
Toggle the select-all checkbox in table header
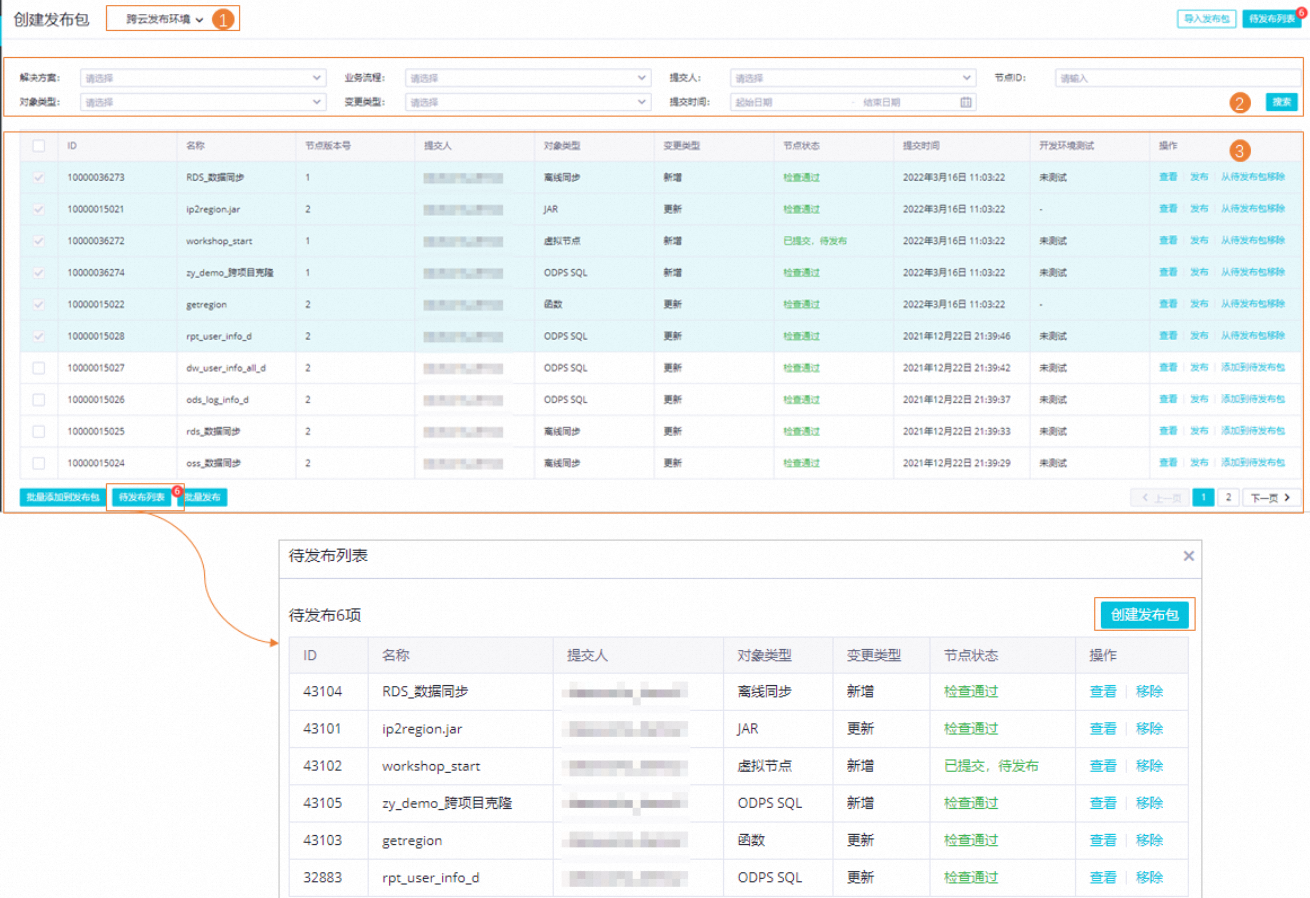(39, 146)
